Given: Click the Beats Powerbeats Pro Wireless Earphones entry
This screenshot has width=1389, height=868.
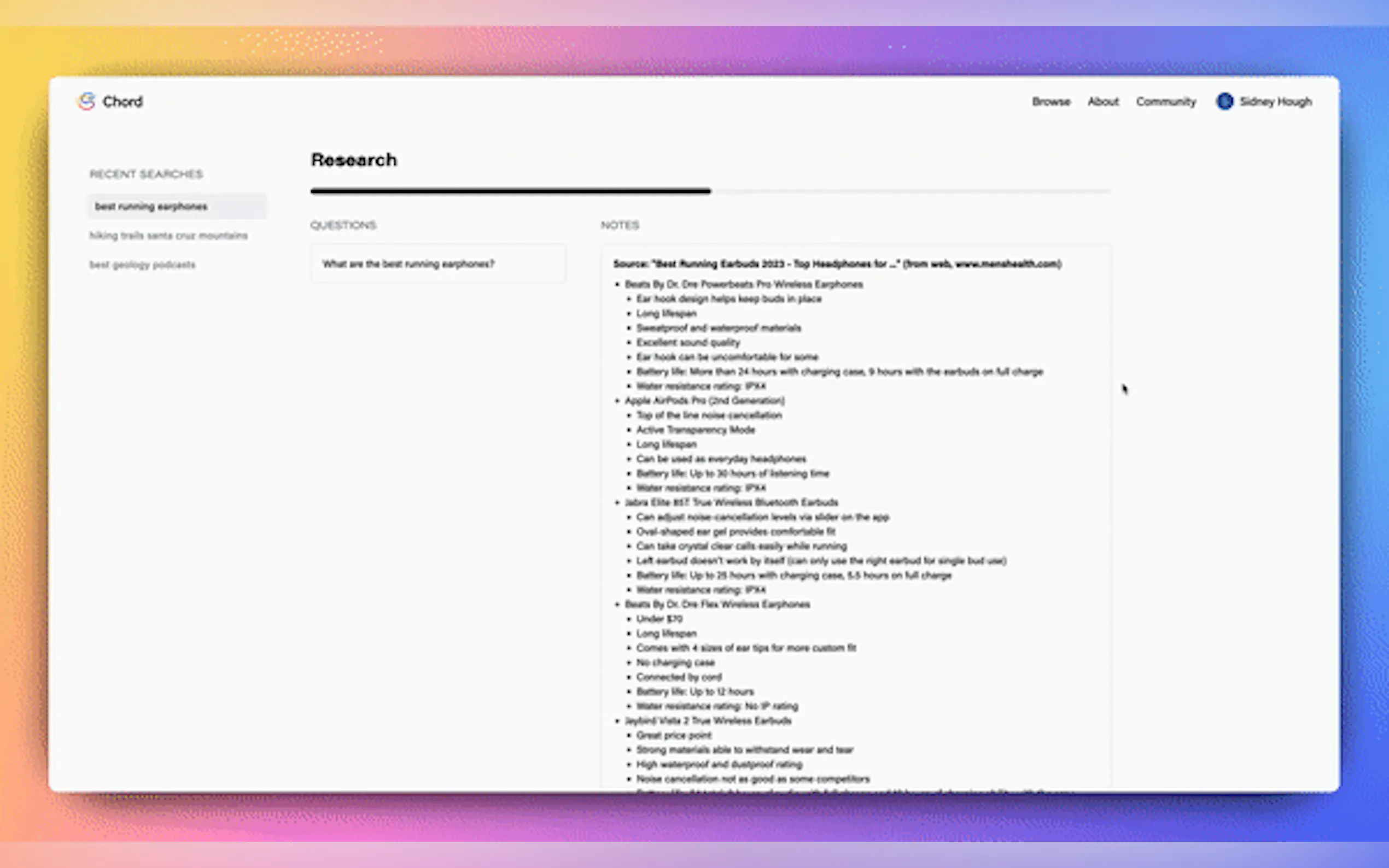Looking at the screenshot, I should (x=744, y=284).
